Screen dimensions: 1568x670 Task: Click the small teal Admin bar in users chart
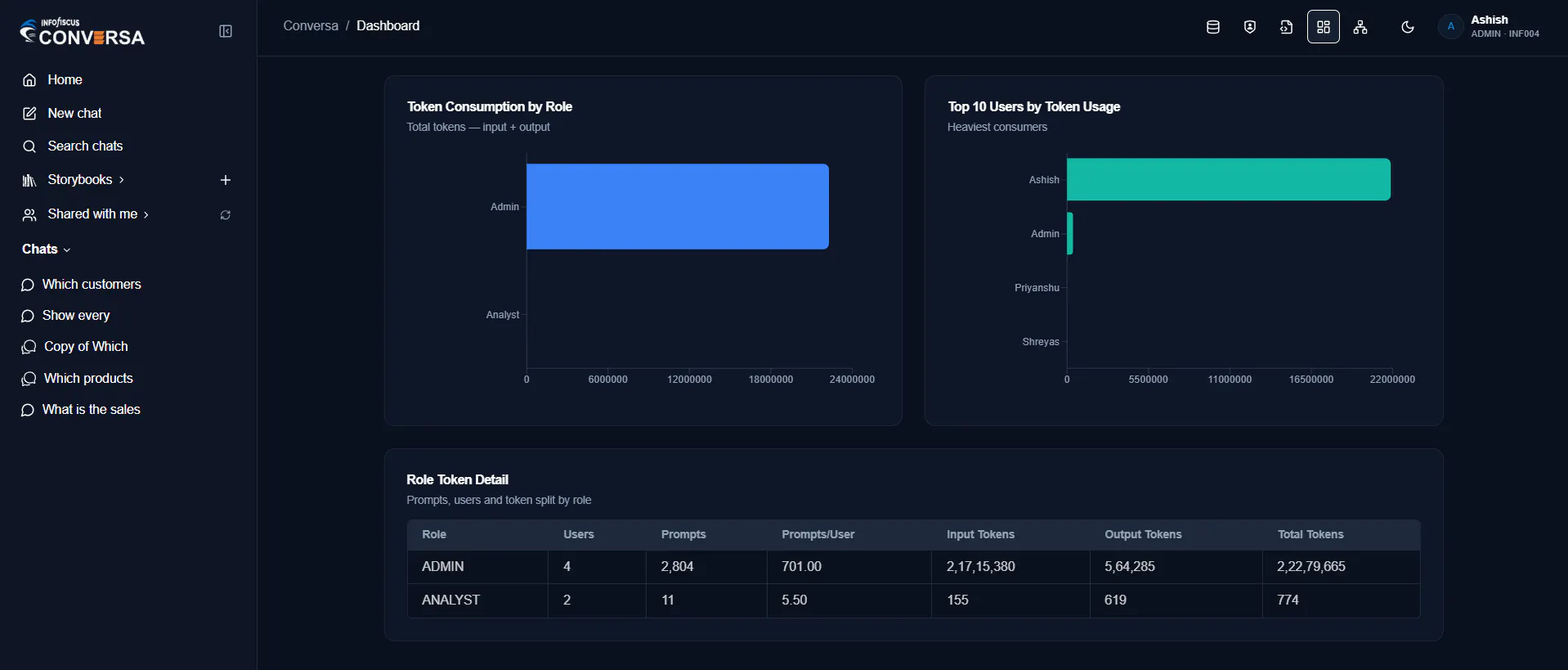pos(1070,233)
